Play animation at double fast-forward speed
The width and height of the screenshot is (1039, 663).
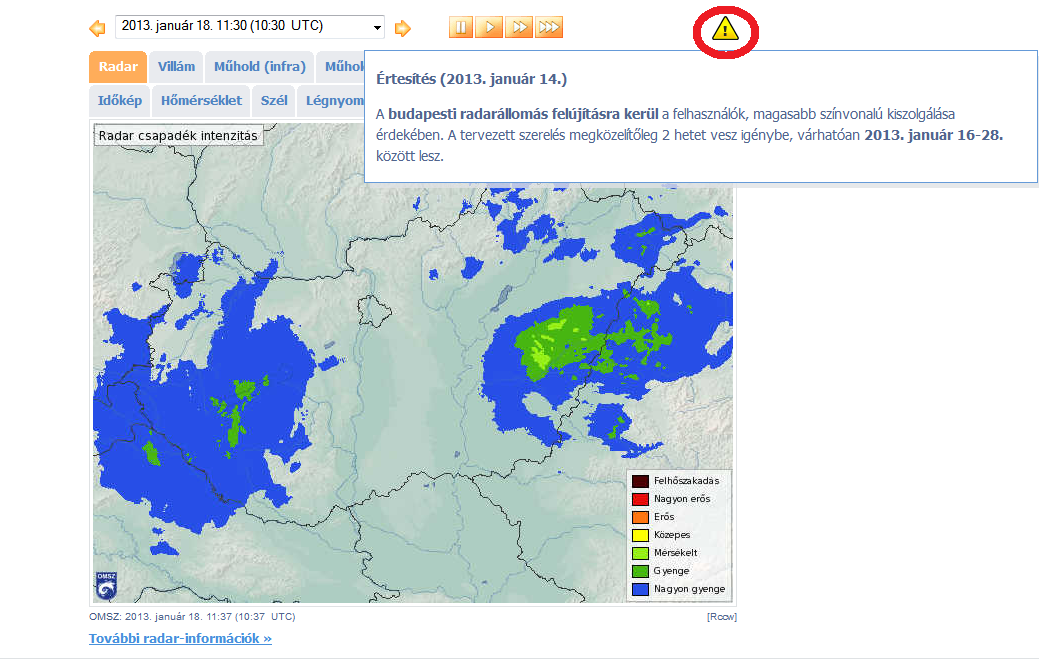coord(518,27)
